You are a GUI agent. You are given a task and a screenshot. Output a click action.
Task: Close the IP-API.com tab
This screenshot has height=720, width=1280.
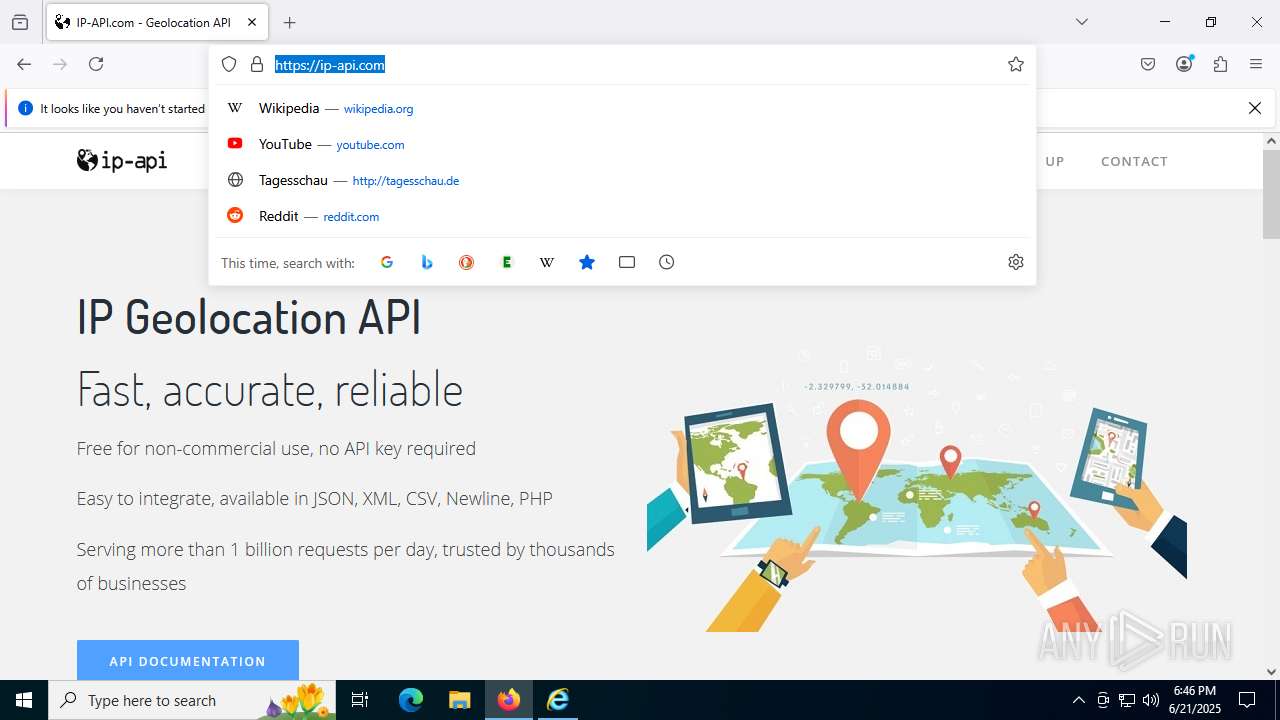252,22
